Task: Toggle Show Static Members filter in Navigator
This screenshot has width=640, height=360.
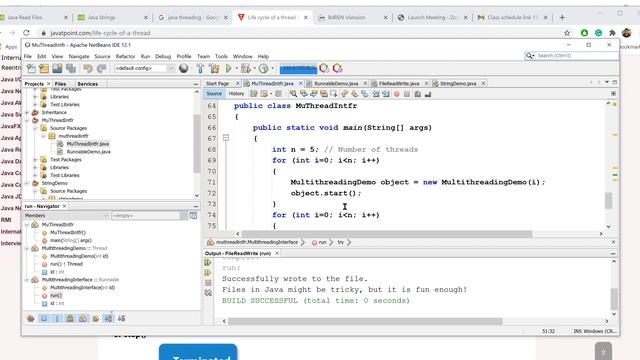Action: [57, 318]
